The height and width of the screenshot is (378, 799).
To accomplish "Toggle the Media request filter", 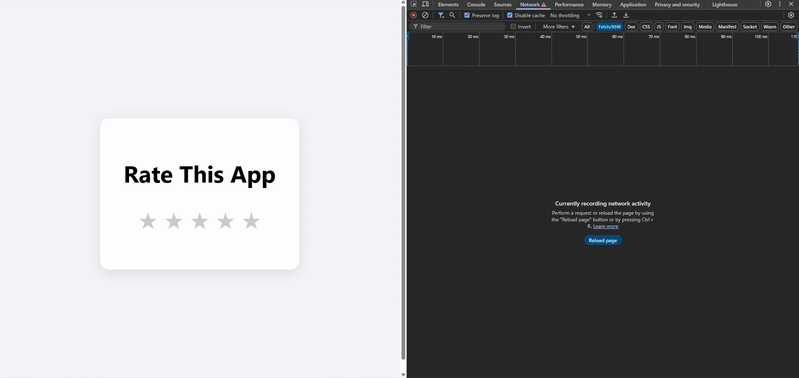I will click(x=705, y=26).
